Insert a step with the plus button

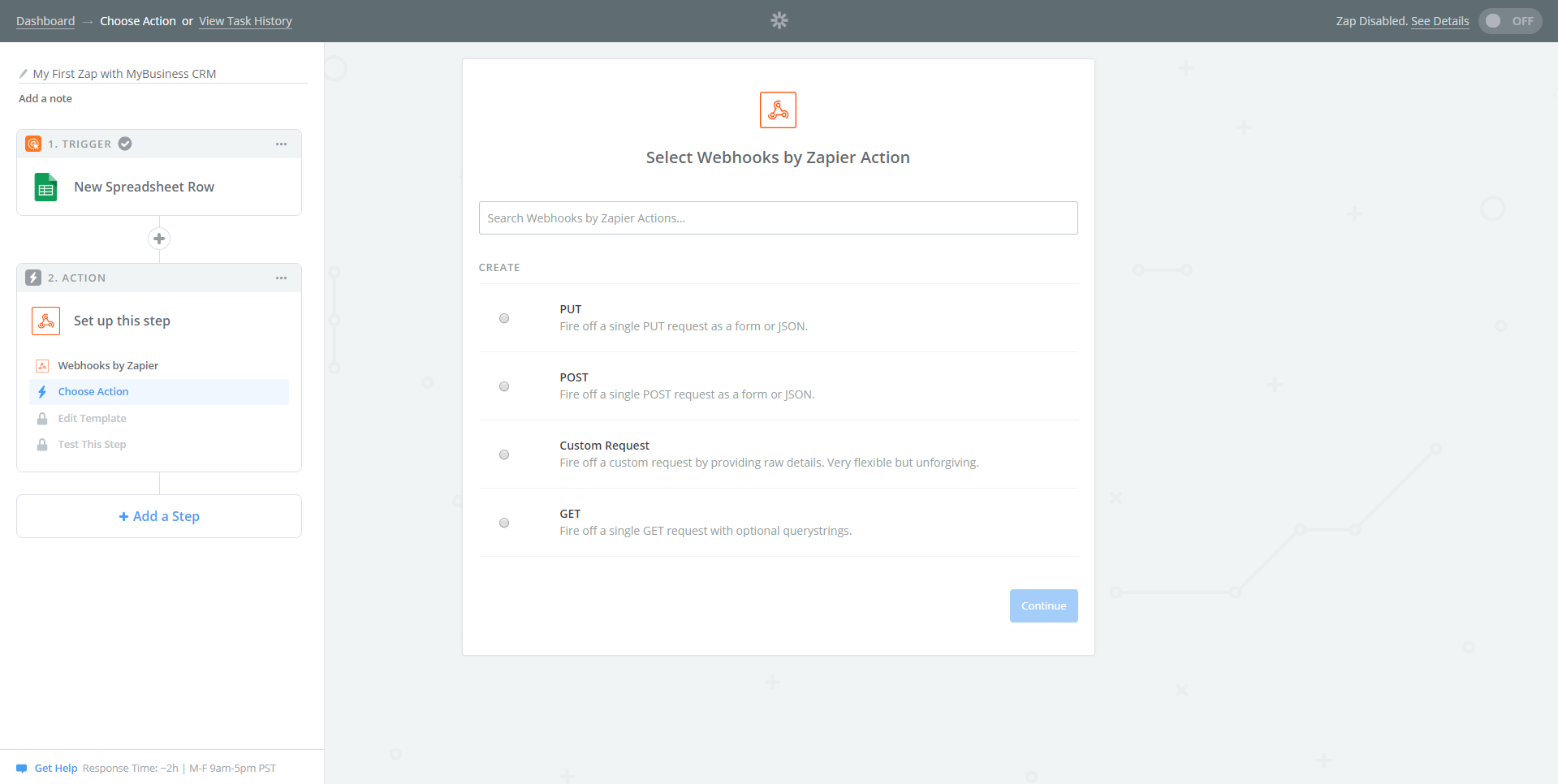click(x=159, y=239)
